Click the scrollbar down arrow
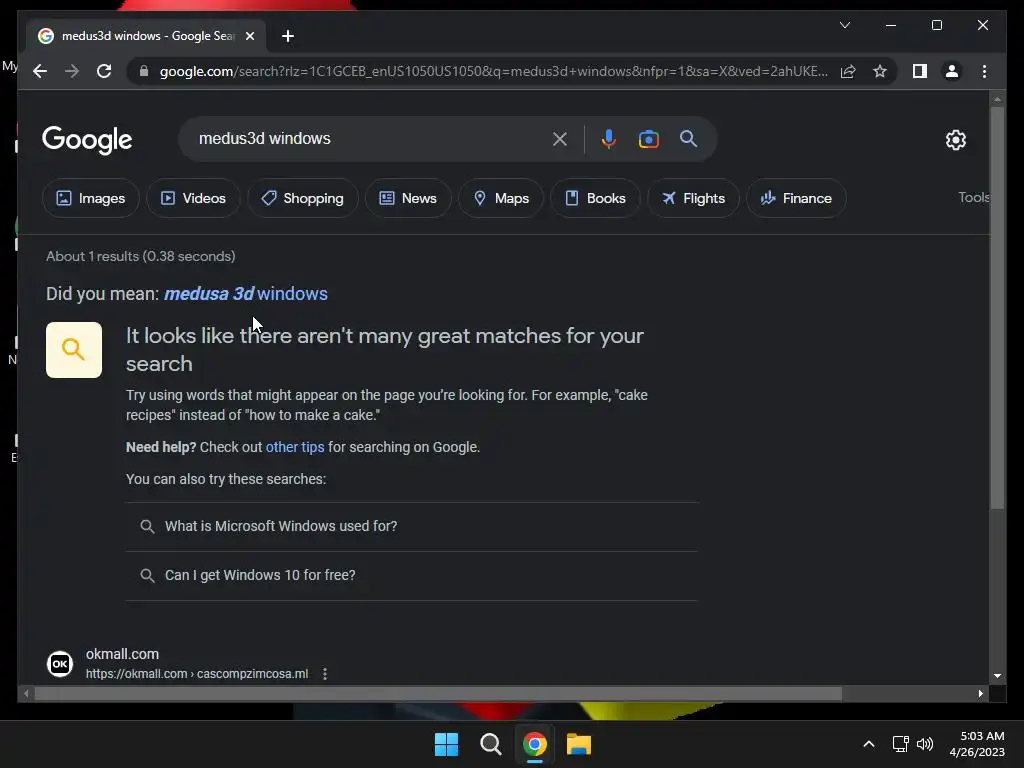 click(x=997, y=676)
